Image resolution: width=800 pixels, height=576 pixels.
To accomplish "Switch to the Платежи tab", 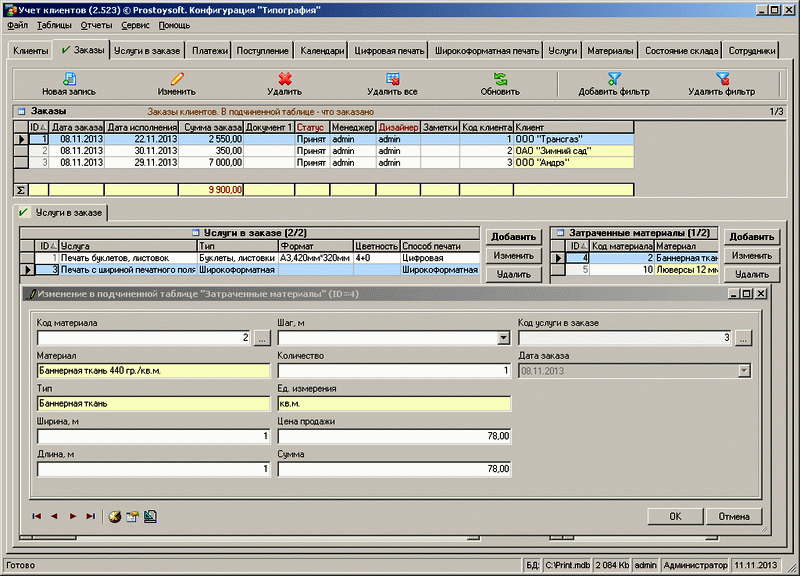I will 211,50.
